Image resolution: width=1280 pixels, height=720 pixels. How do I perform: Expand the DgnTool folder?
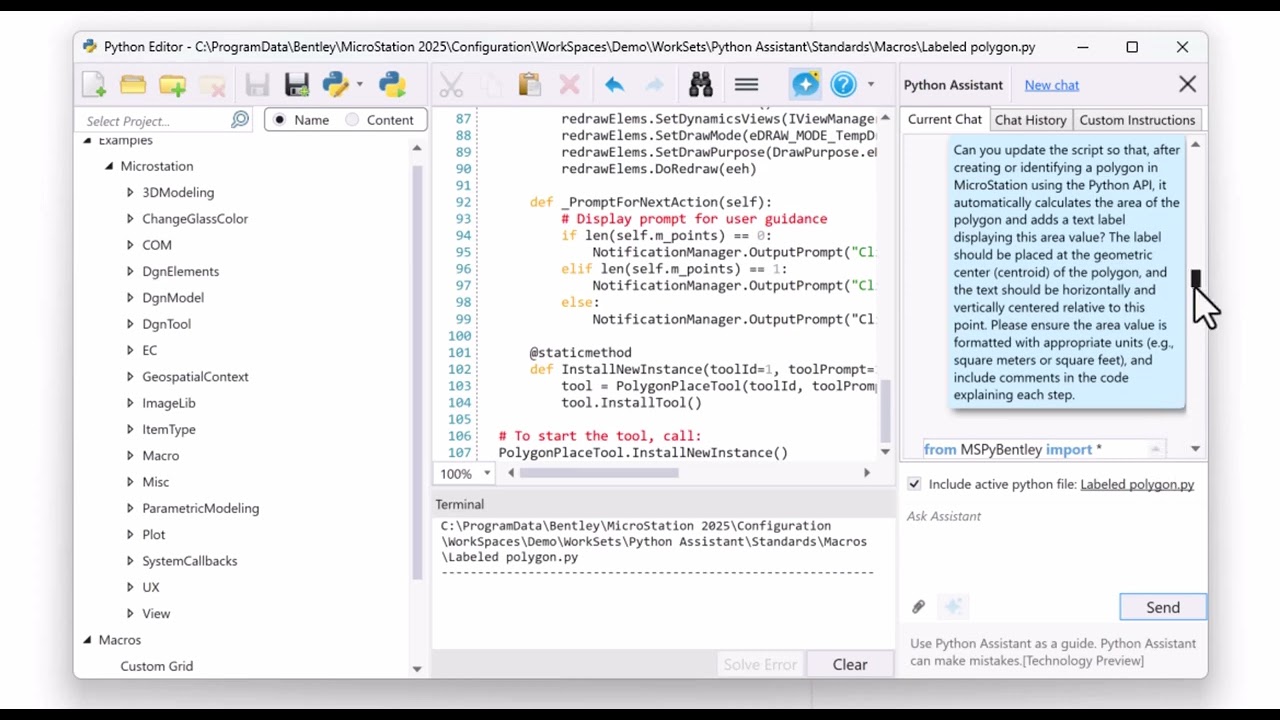[x=130, y=324]
